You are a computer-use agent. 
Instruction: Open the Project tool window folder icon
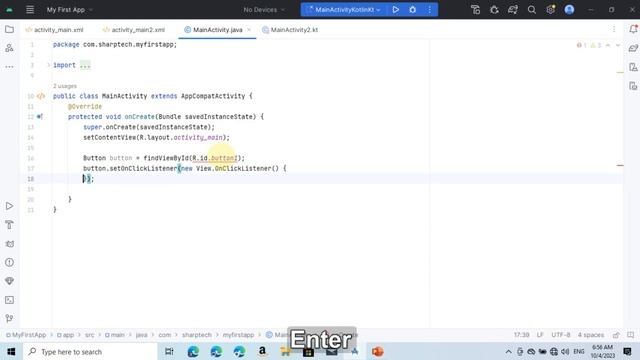9,29
